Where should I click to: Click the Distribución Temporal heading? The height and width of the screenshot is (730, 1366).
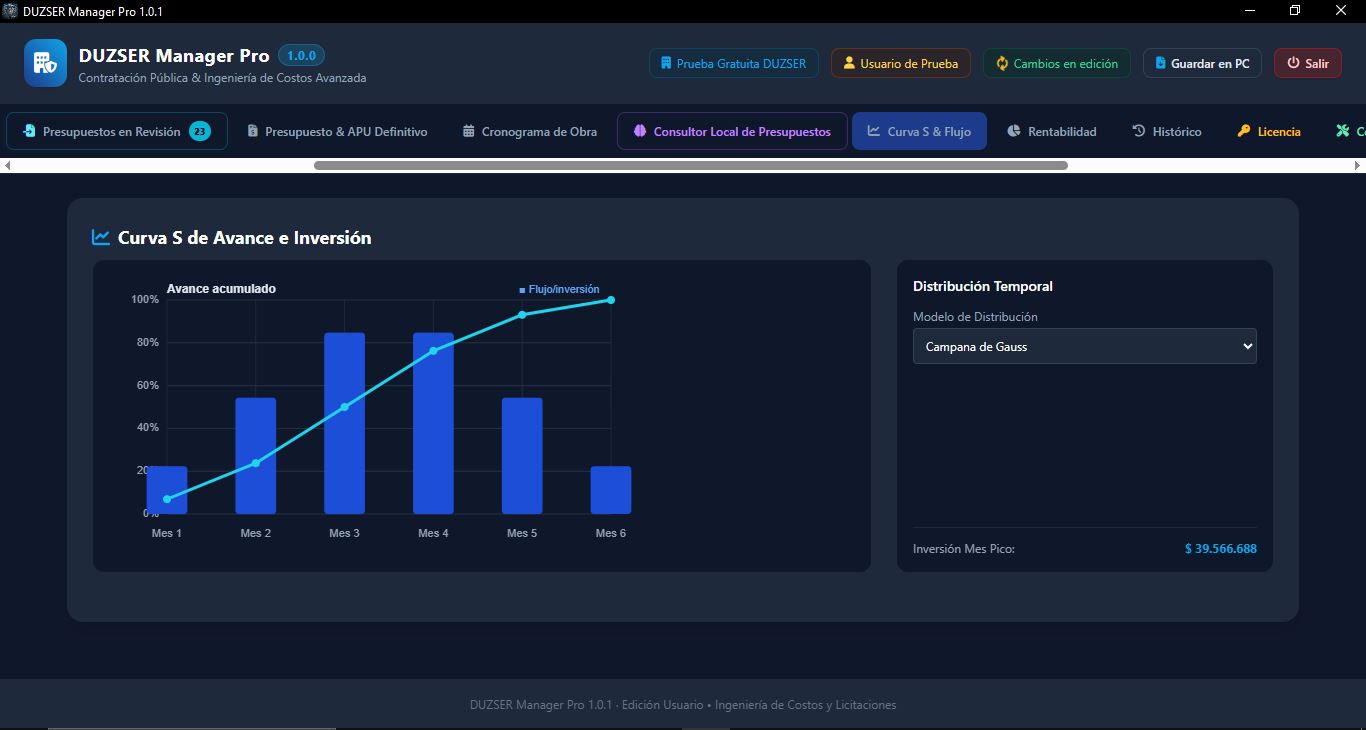983,286
